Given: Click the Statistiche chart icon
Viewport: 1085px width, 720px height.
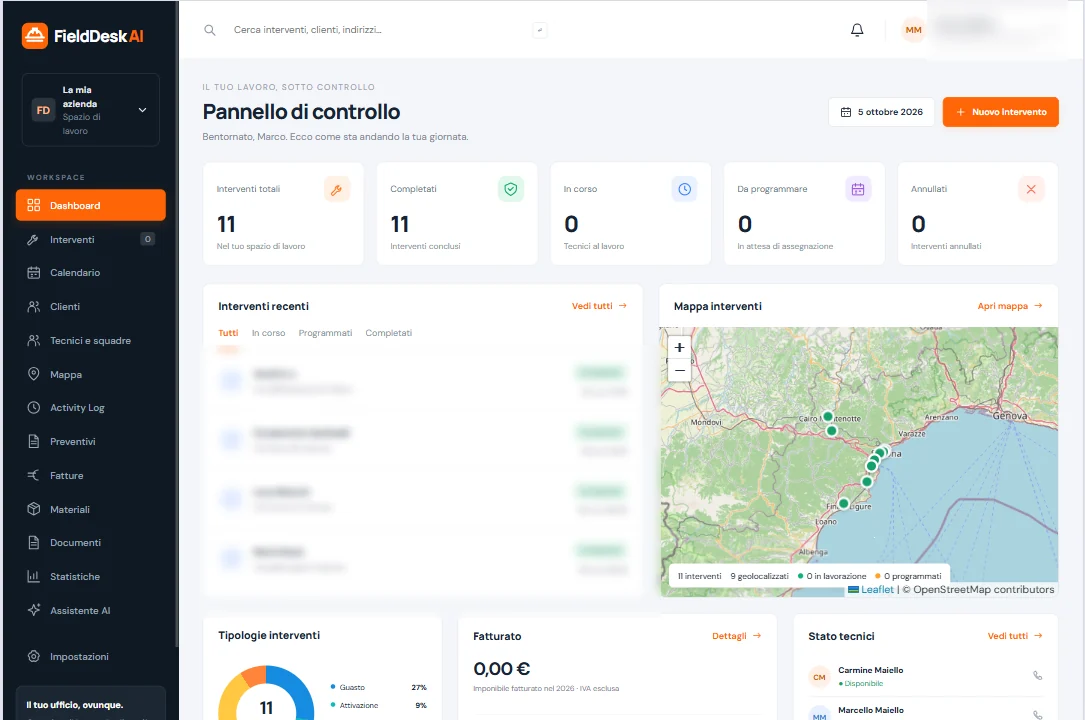Looking at the screenshot, I should [x=33, y=576].
